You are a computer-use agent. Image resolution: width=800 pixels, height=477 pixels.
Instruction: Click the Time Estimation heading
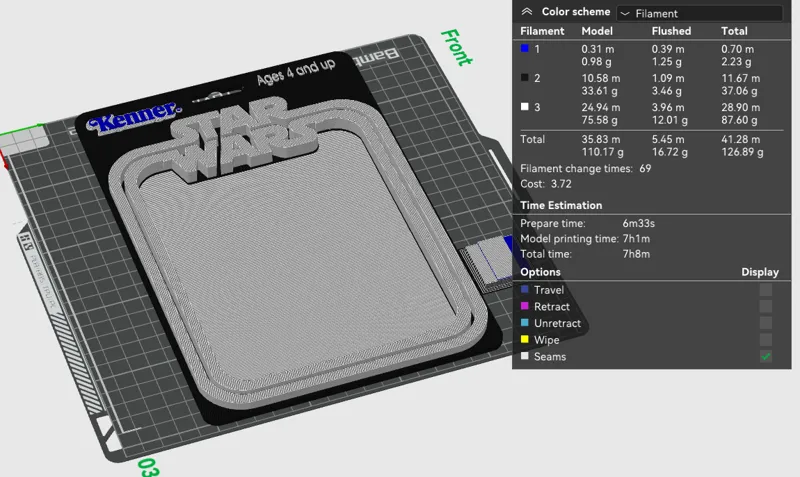point(561,205)
